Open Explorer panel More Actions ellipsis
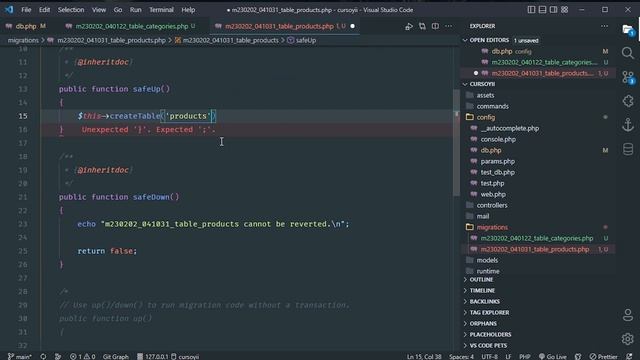The width and height of the screenshot is (640, 360). point(604,26)
